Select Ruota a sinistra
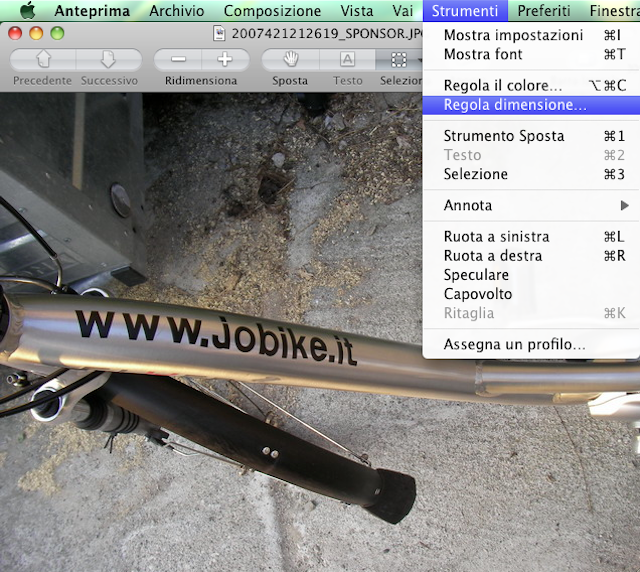The image size is (640, 572). coord(531,237)
